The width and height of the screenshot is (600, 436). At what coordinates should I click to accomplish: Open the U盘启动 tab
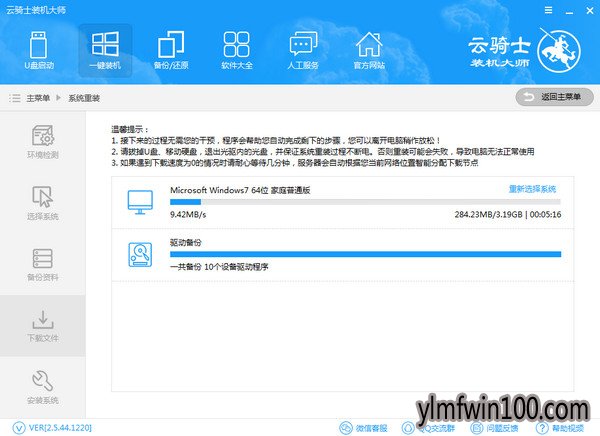point(39,51)
